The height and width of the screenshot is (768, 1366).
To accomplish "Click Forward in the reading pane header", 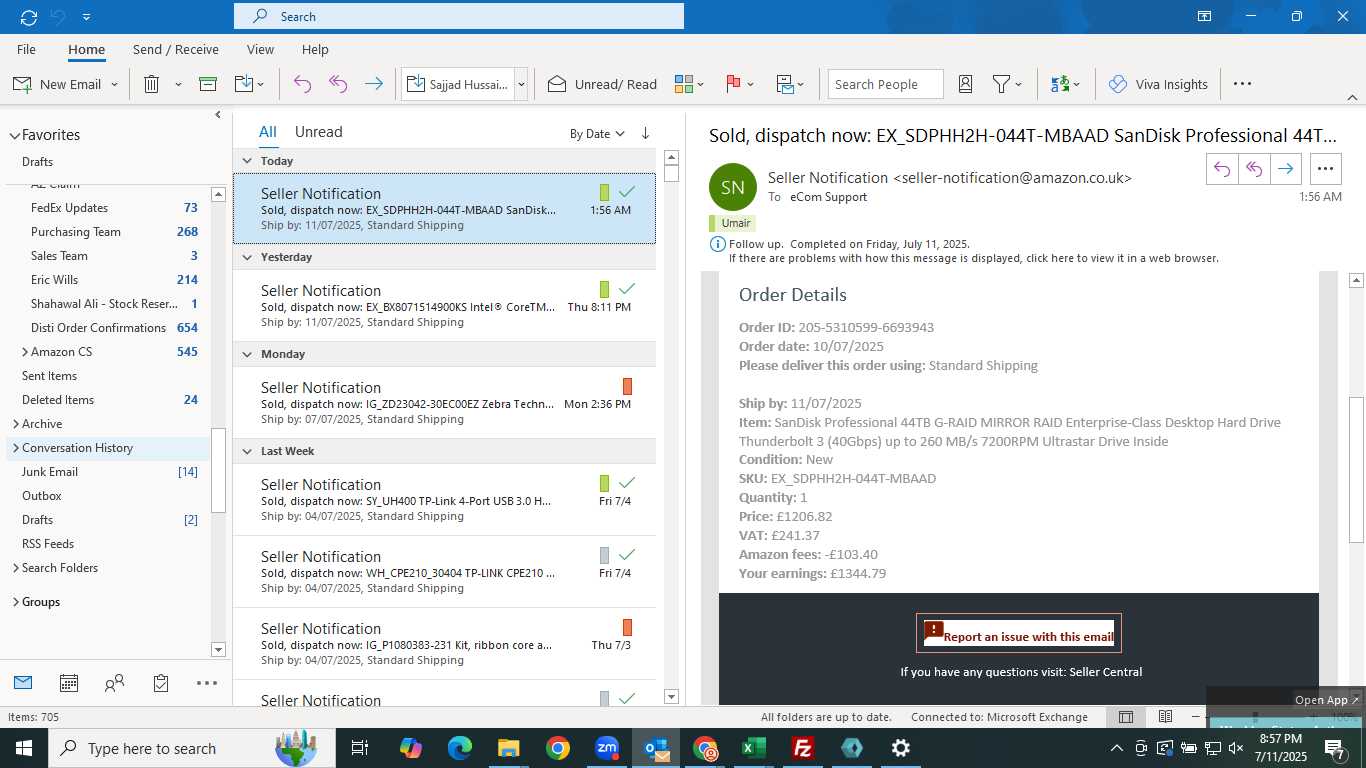I will (x=1286, y=169).
